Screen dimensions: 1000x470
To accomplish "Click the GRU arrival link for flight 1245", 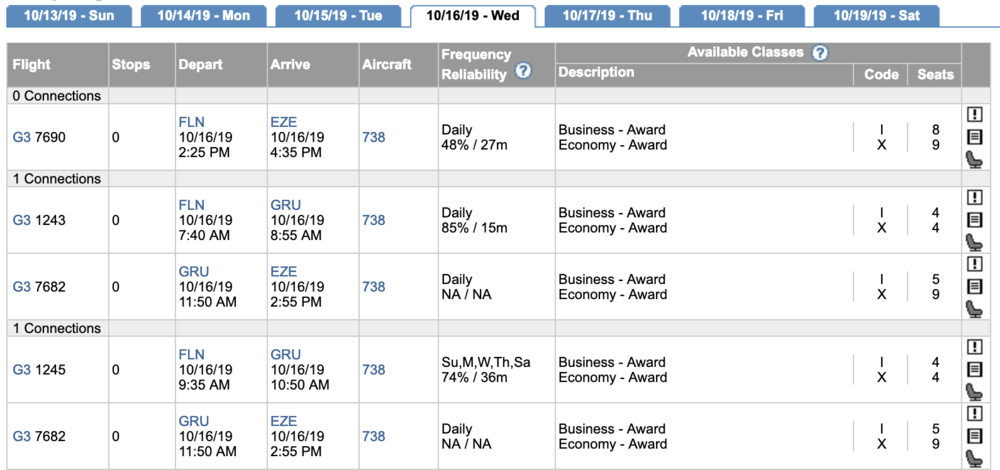I will click(x=285, y=354).
